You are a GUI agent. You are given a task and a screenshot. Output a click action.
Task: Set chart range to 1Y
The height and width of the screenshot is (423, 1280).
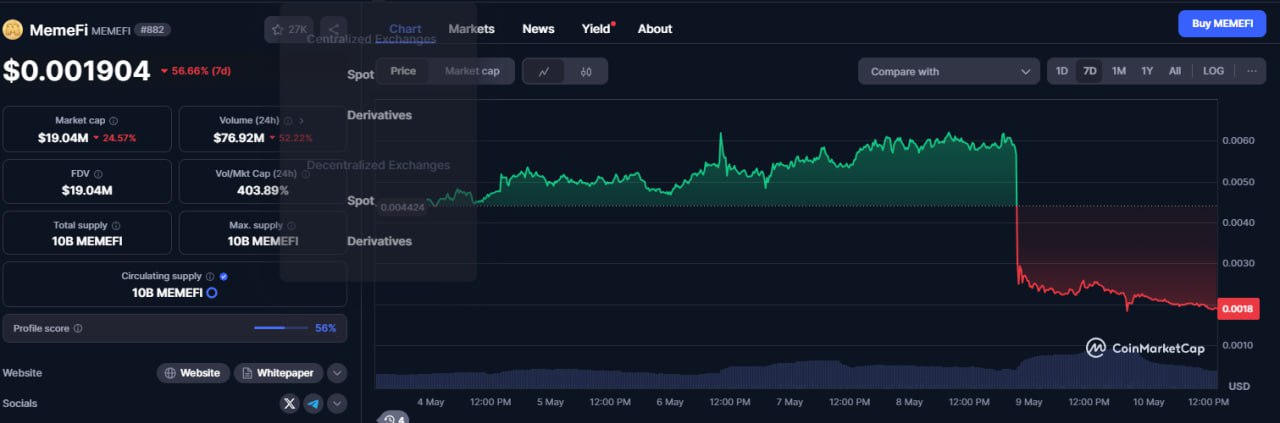(x=1147, y=71)
